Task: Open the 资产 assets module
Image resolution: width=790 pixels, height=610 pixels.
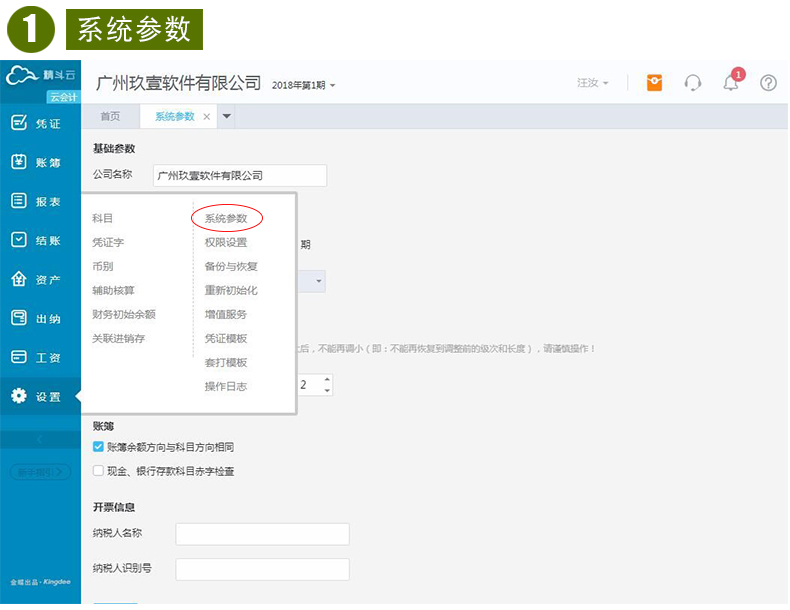Action: [x=36, y=279]
